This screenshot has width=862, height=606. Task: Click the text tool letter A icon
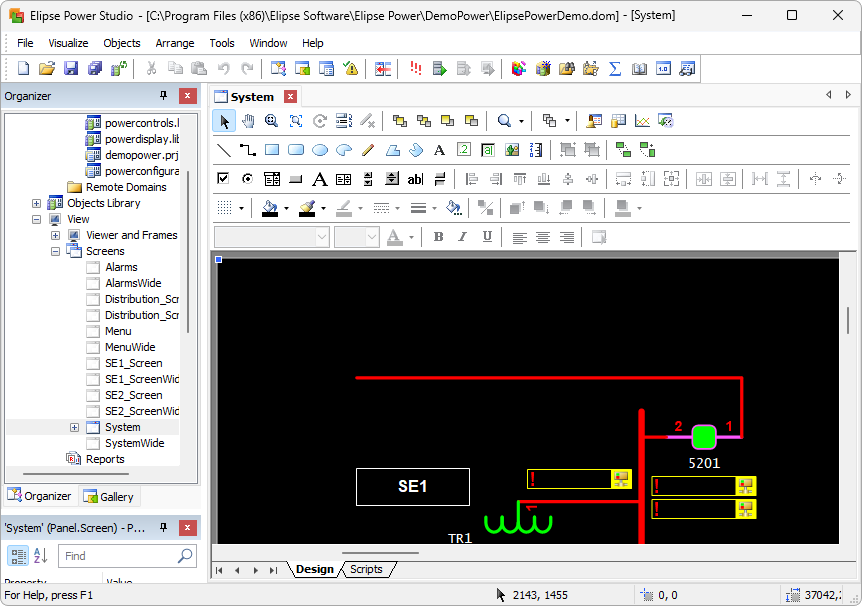point(438,150)
